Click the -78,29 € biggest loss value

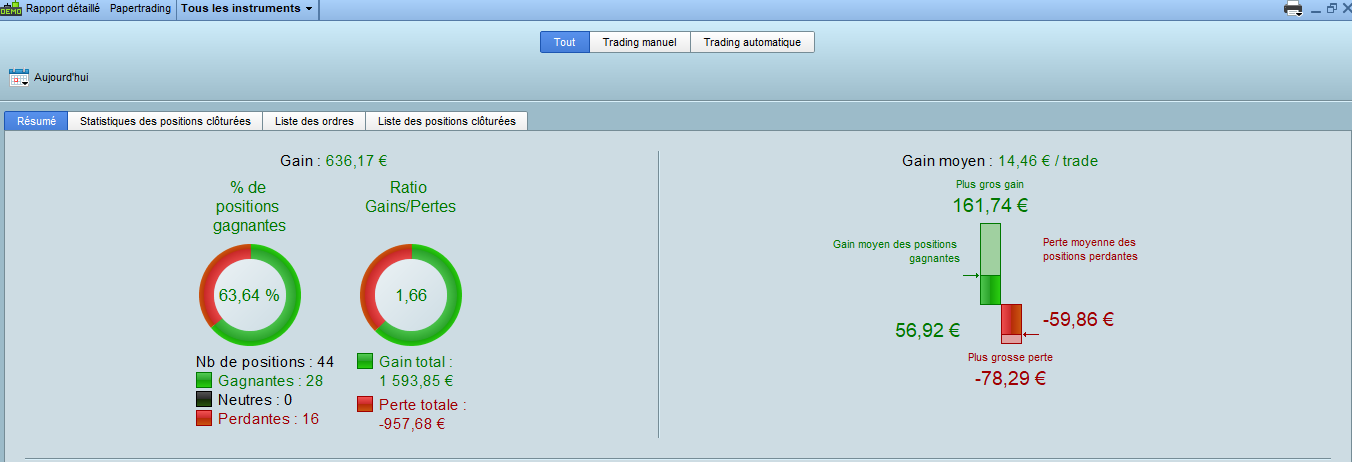click(1010, 379)
